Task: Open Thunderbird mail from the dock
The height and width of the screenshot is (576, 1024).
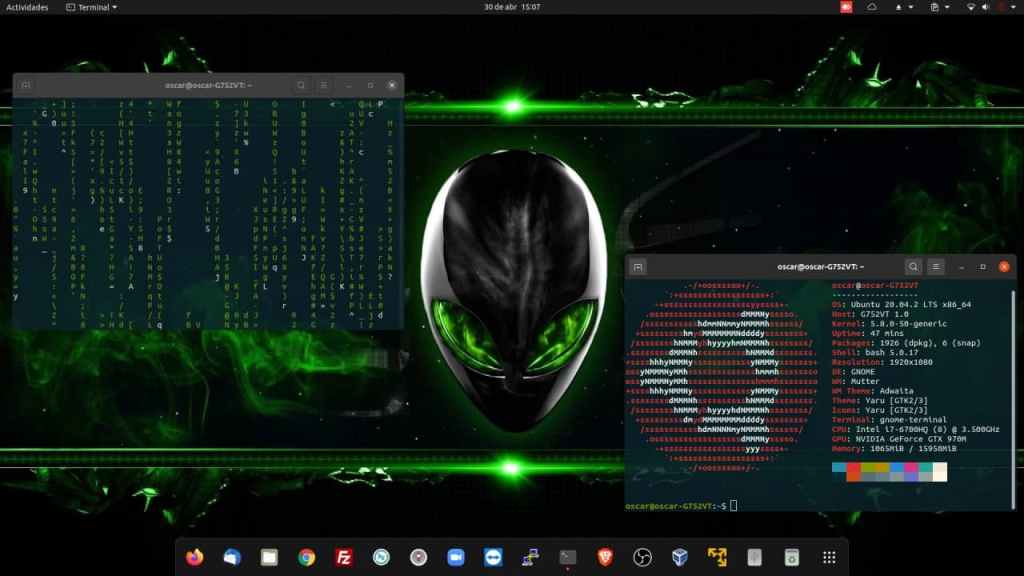Action: pos(232,557)
